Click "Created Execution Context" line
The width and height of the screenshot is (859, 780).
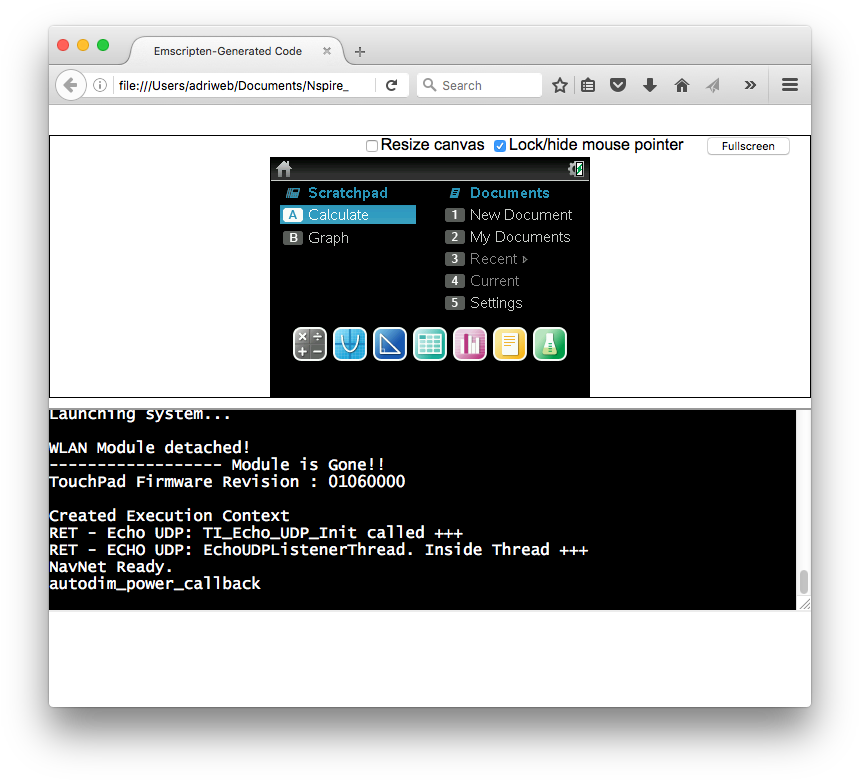169,515
